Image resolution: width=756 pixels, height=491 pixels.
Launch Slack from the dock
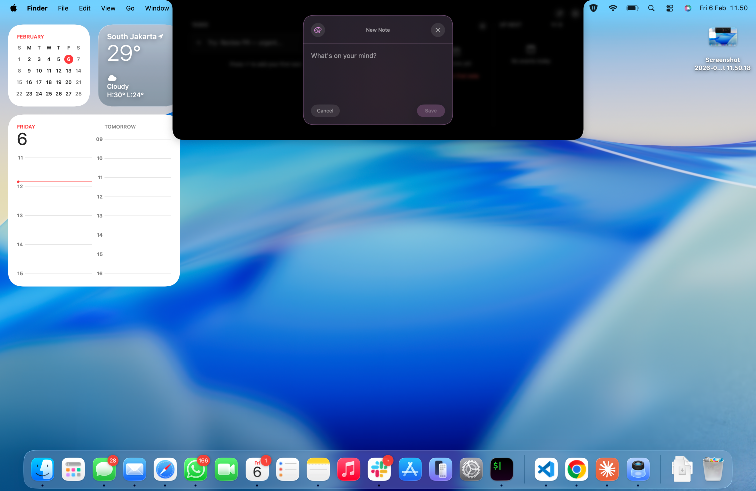click(379, 469)
